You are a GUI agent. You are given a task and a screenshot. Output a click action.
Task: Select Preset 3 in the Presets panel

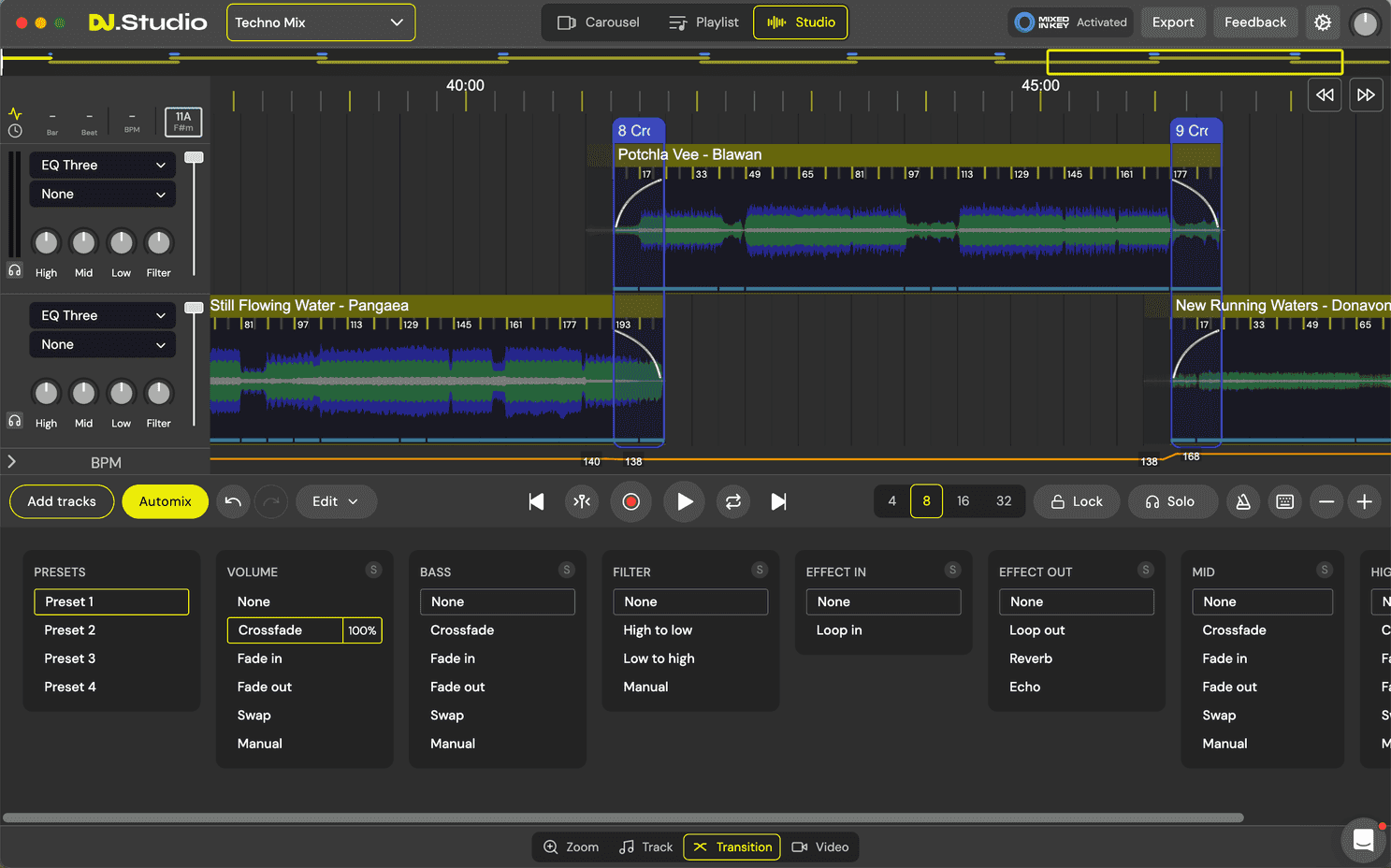click(x=70, y=658)
